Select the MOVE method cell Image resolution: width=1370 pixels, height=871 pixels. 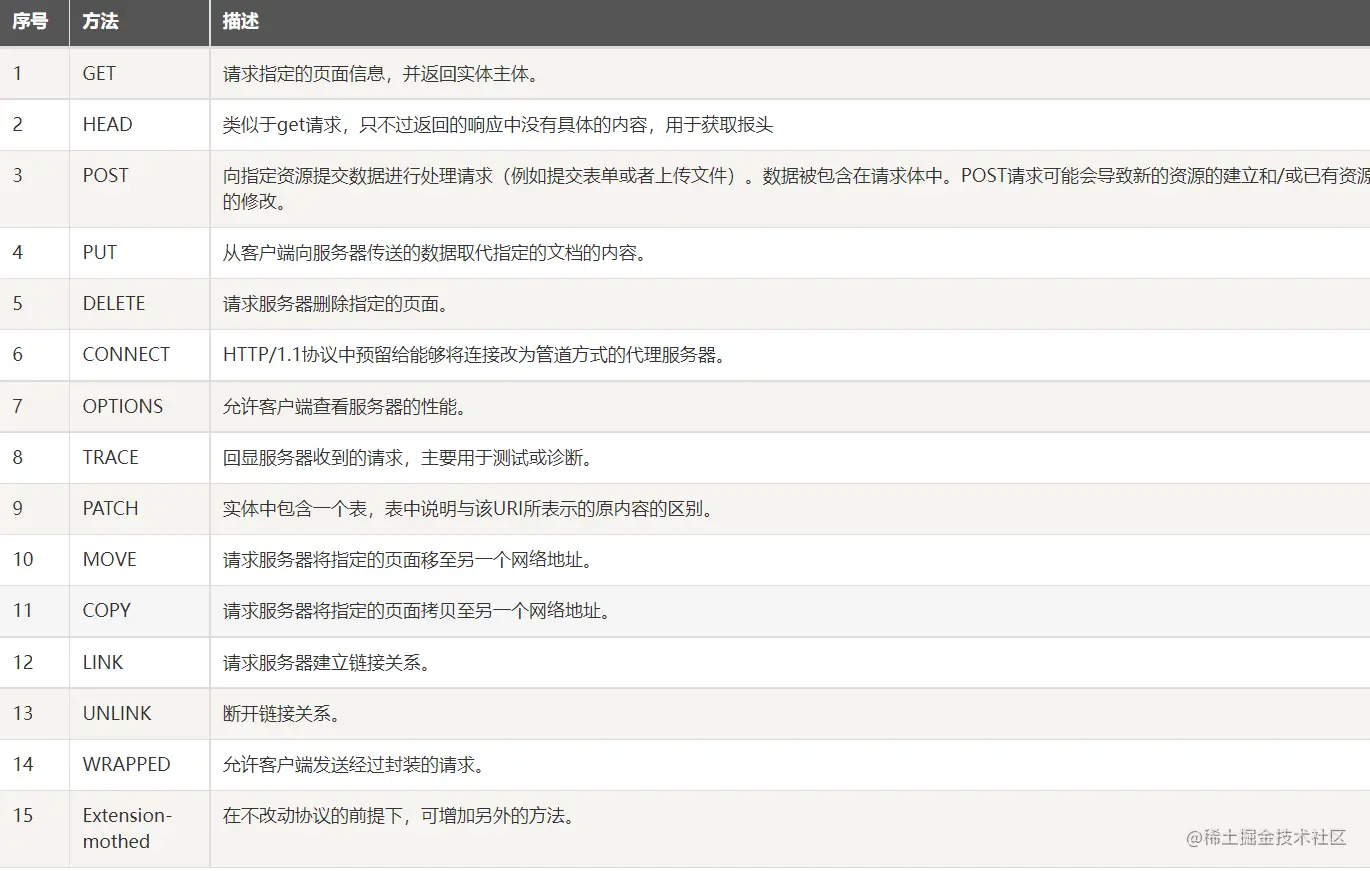pyautogui.click(x=140, y=559)
